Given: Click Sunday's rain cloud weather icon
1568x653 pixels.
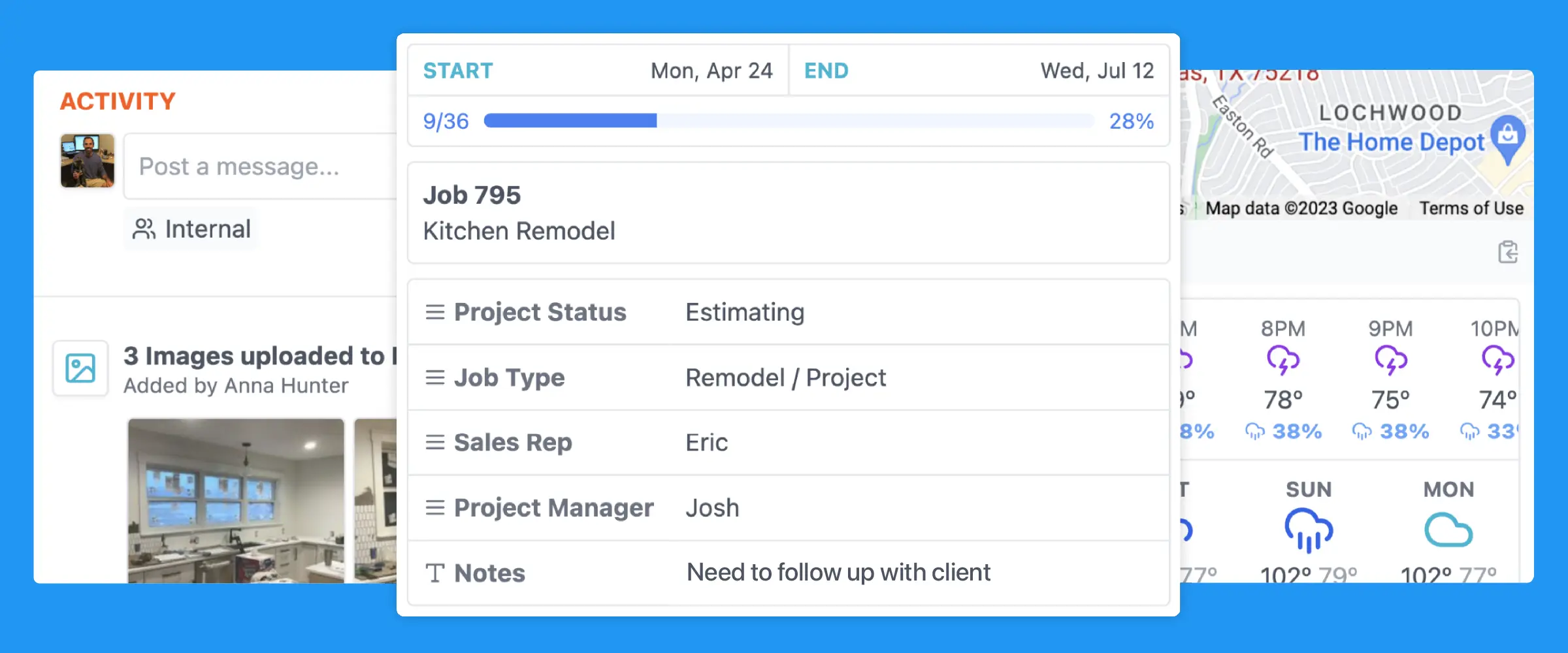Looking at the screenshot, I should click(1307, 529).
